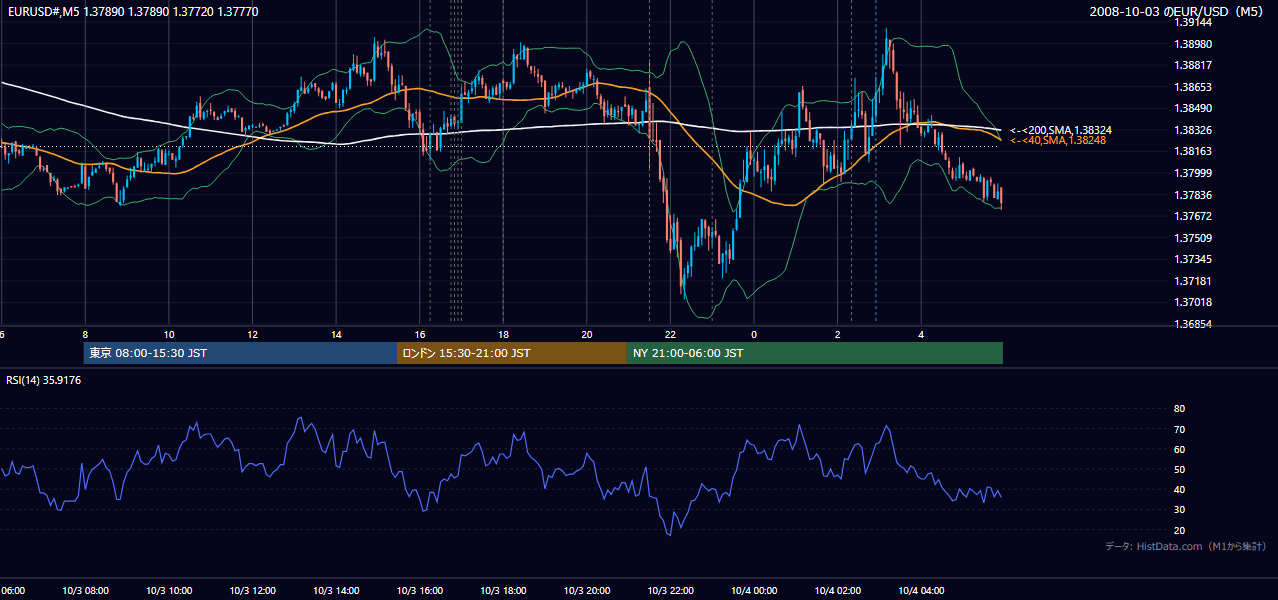Click the 10/4 04:00 time label

[x=922, y=591]
